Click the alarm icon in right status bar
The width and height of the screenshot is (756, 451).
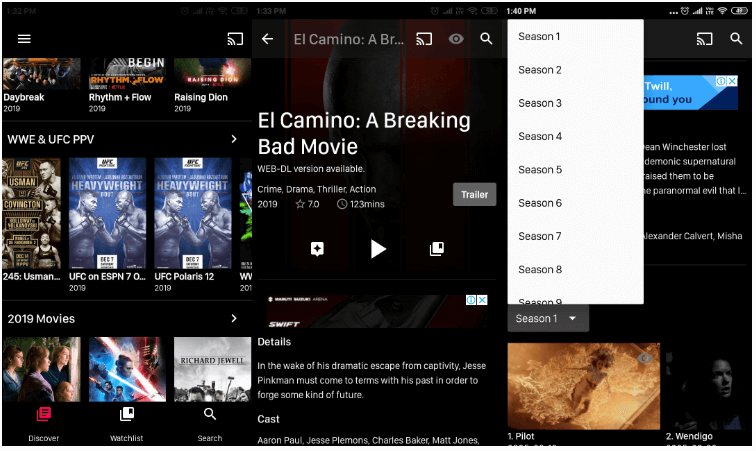tap(685, 11)
